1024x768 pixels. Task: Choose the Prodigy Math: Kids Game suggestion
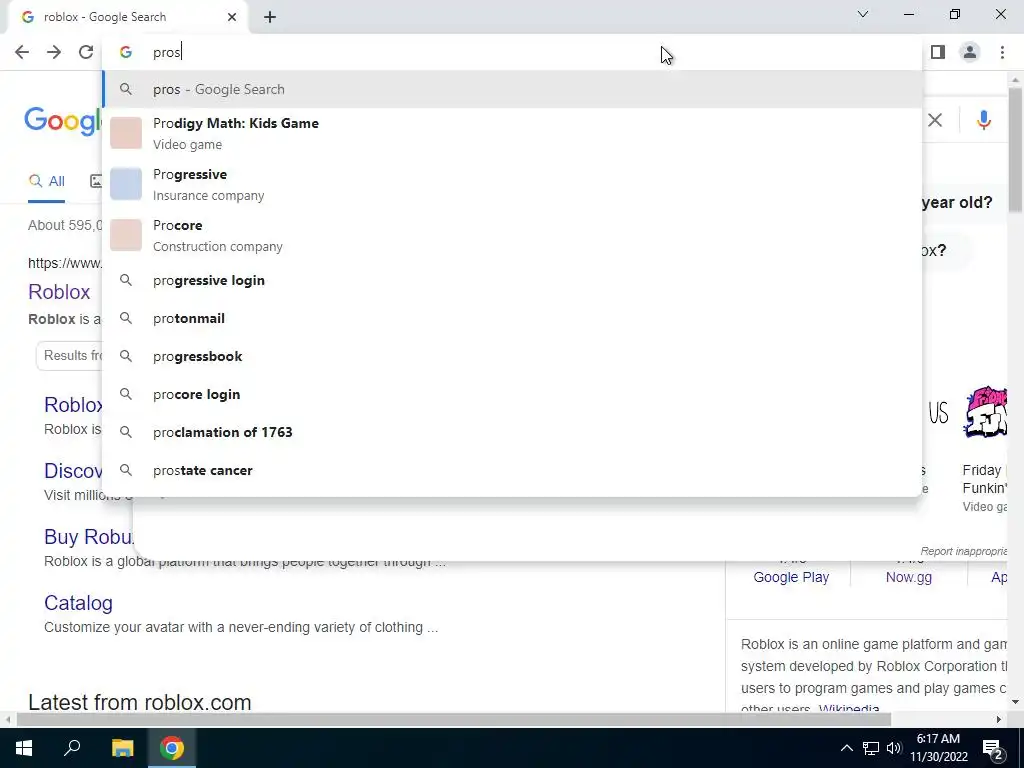(512, 133)
